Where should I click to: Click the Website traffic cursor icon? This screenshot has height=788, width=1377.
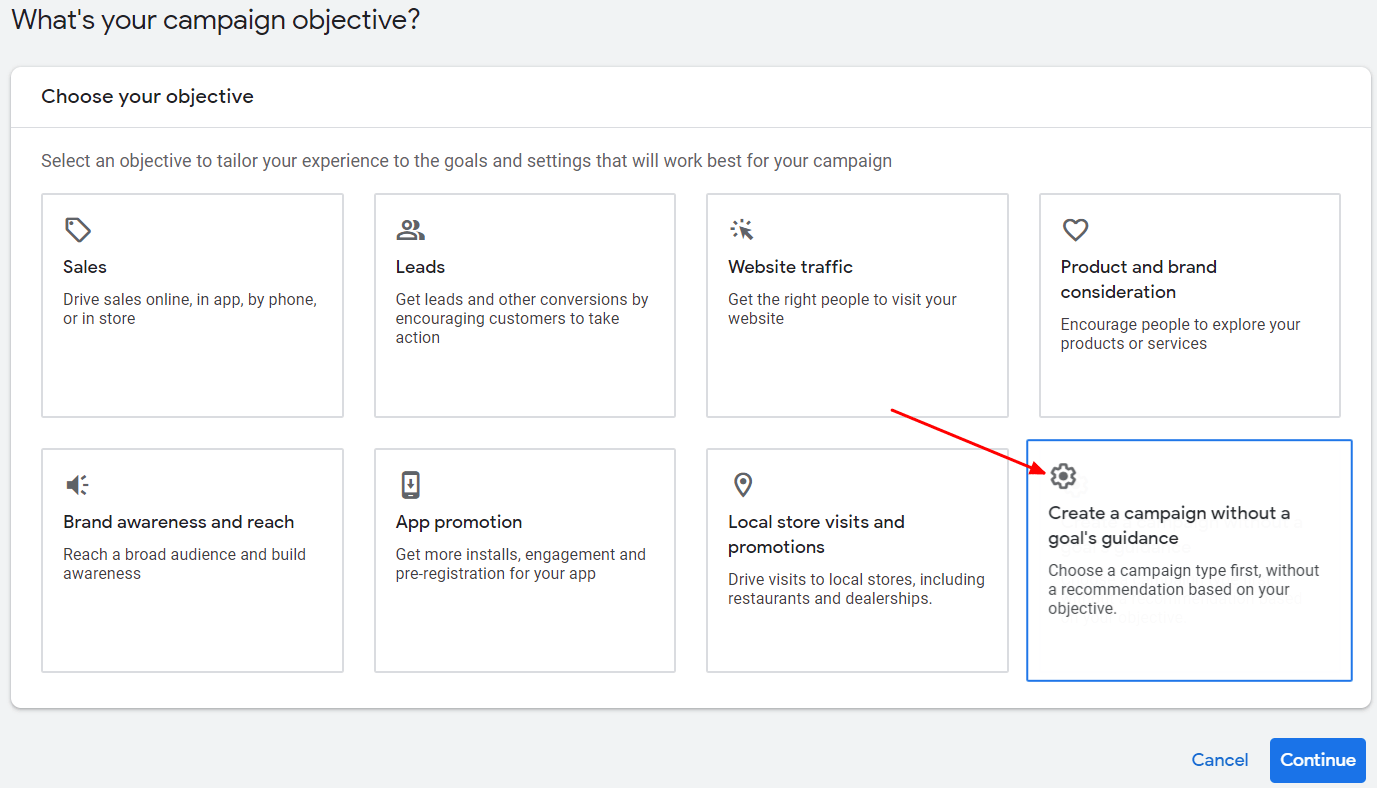(x=743, y=229)
